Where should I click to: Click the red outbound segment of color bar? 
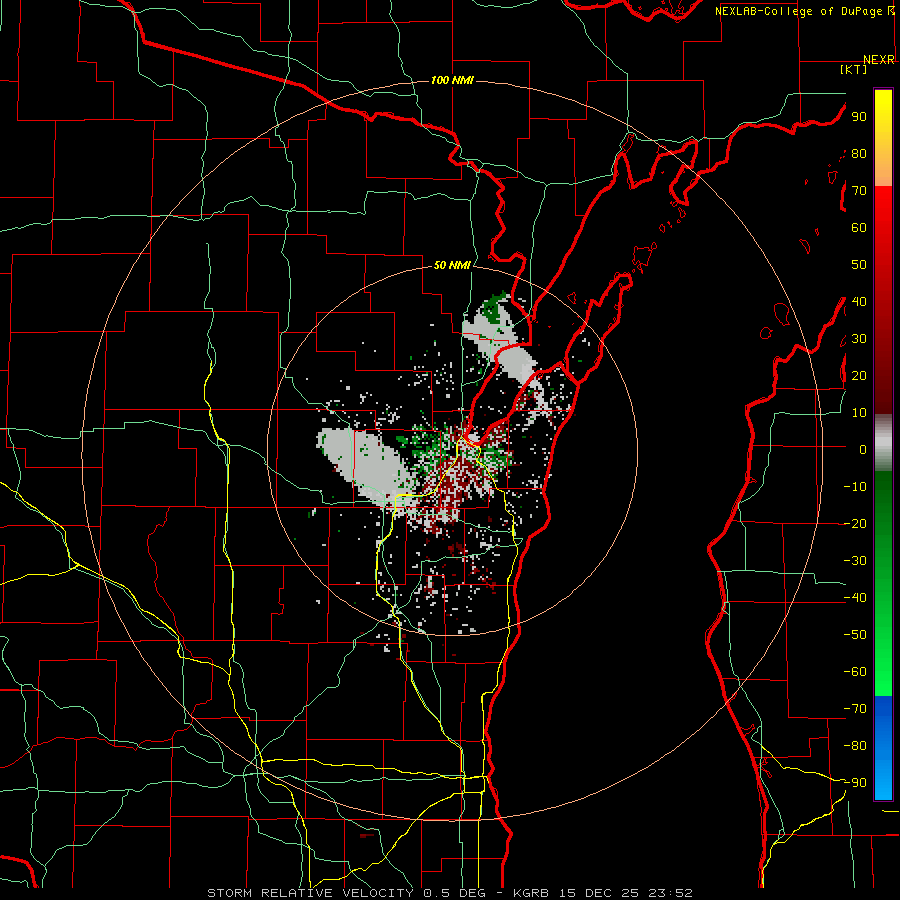click(883, 300)
